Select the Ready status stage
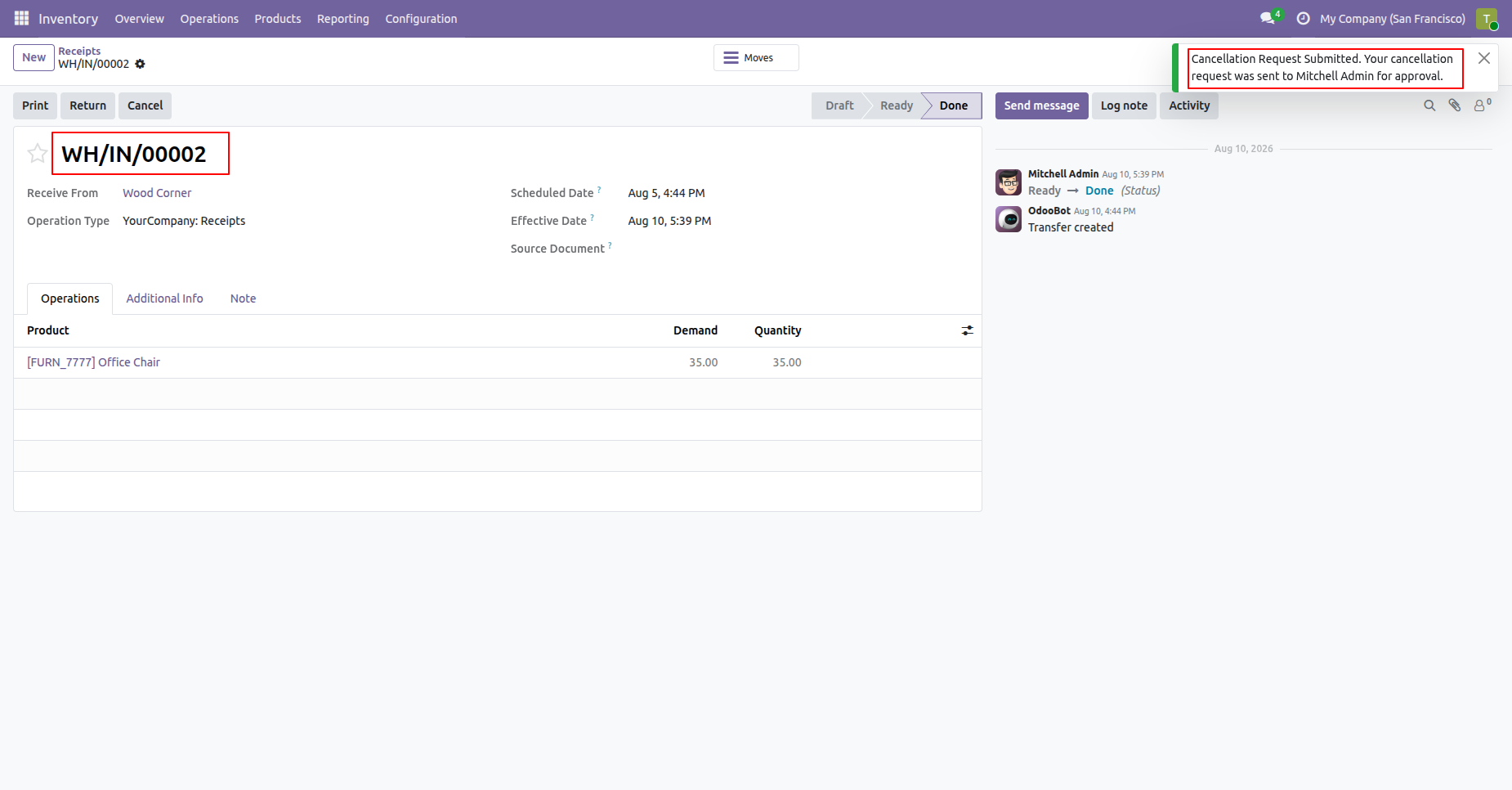Image resolution: width=1512 pixels, height=790 pixels. (896, 105)
